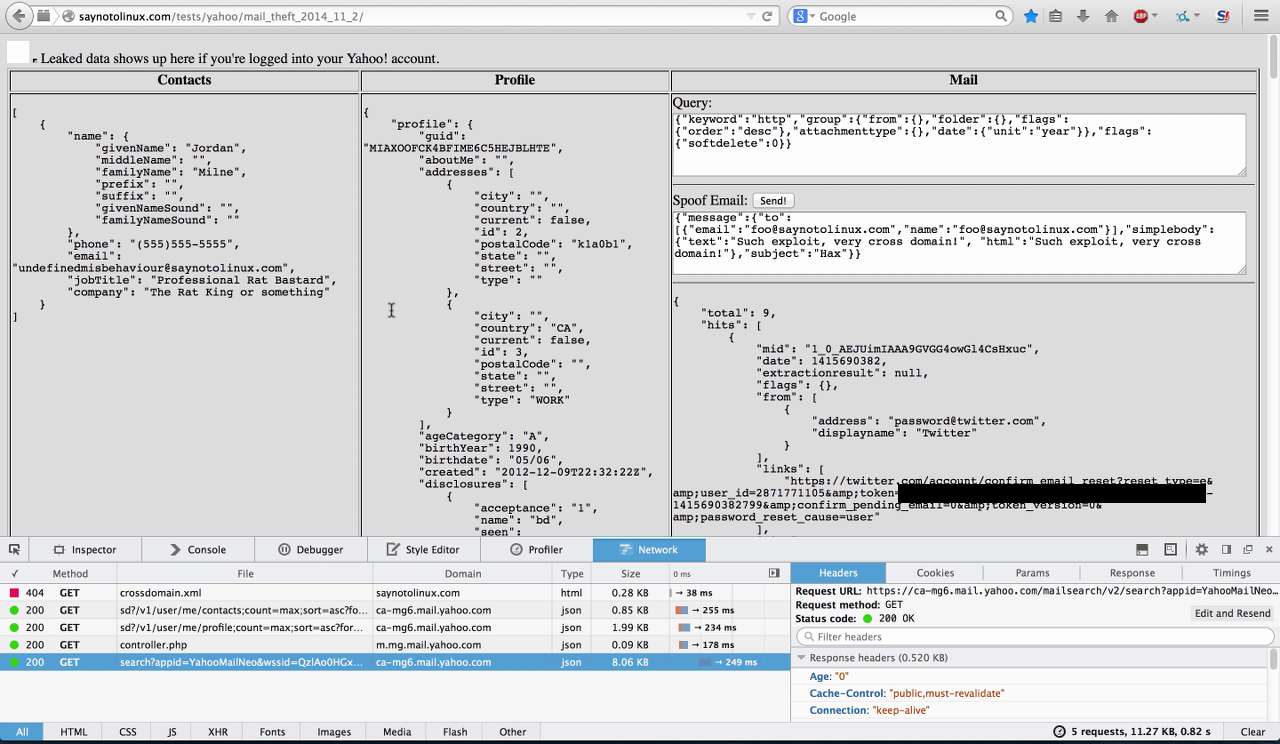This screenshot has width=1280, height=744.
Task: Sort by status checkmark column header
Action: click(x=14, y=573)
